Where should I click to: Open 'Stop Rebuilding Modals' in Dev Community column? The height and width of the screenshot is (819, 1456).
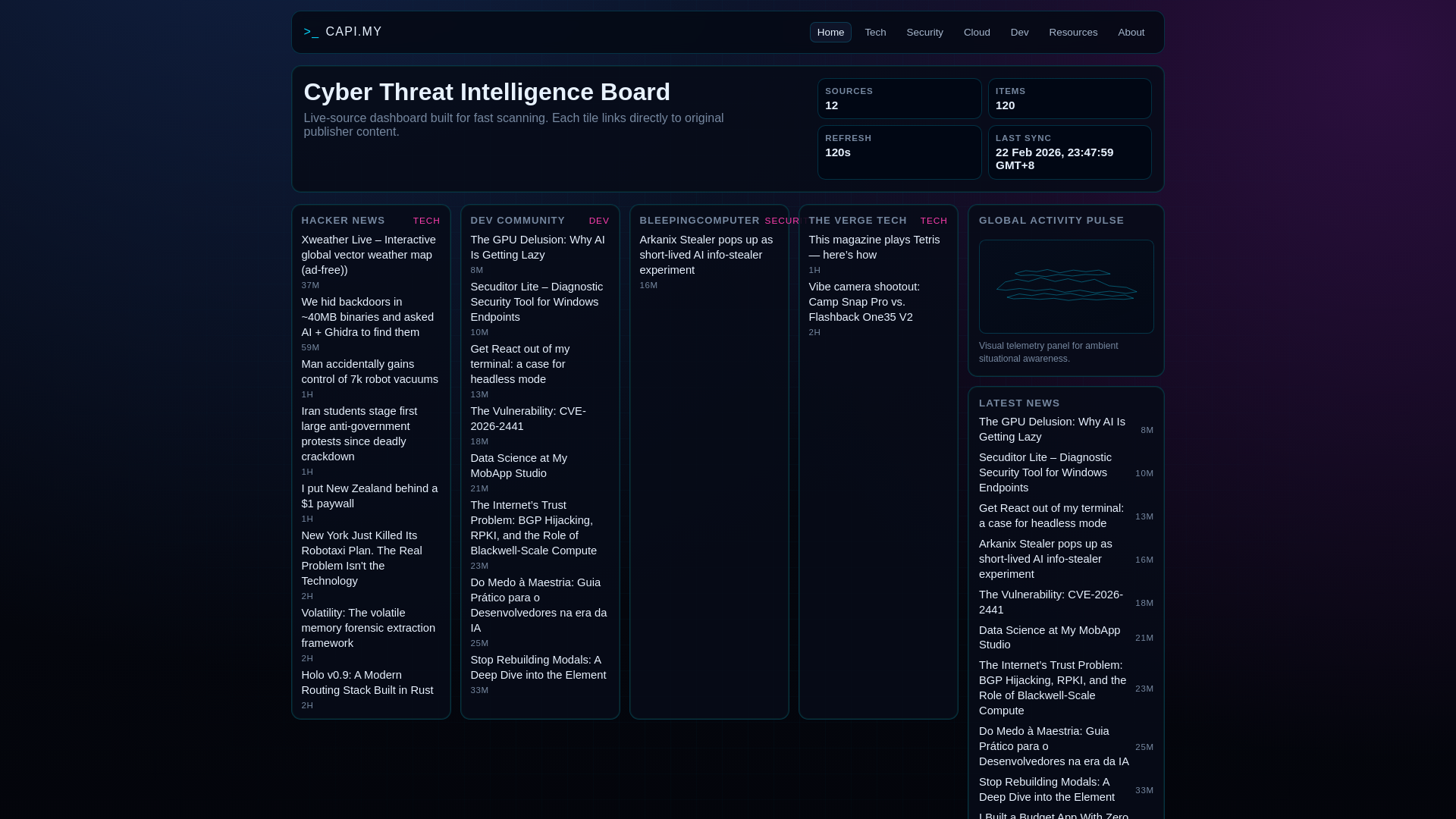pyautogui.click(x=539, y=667)
